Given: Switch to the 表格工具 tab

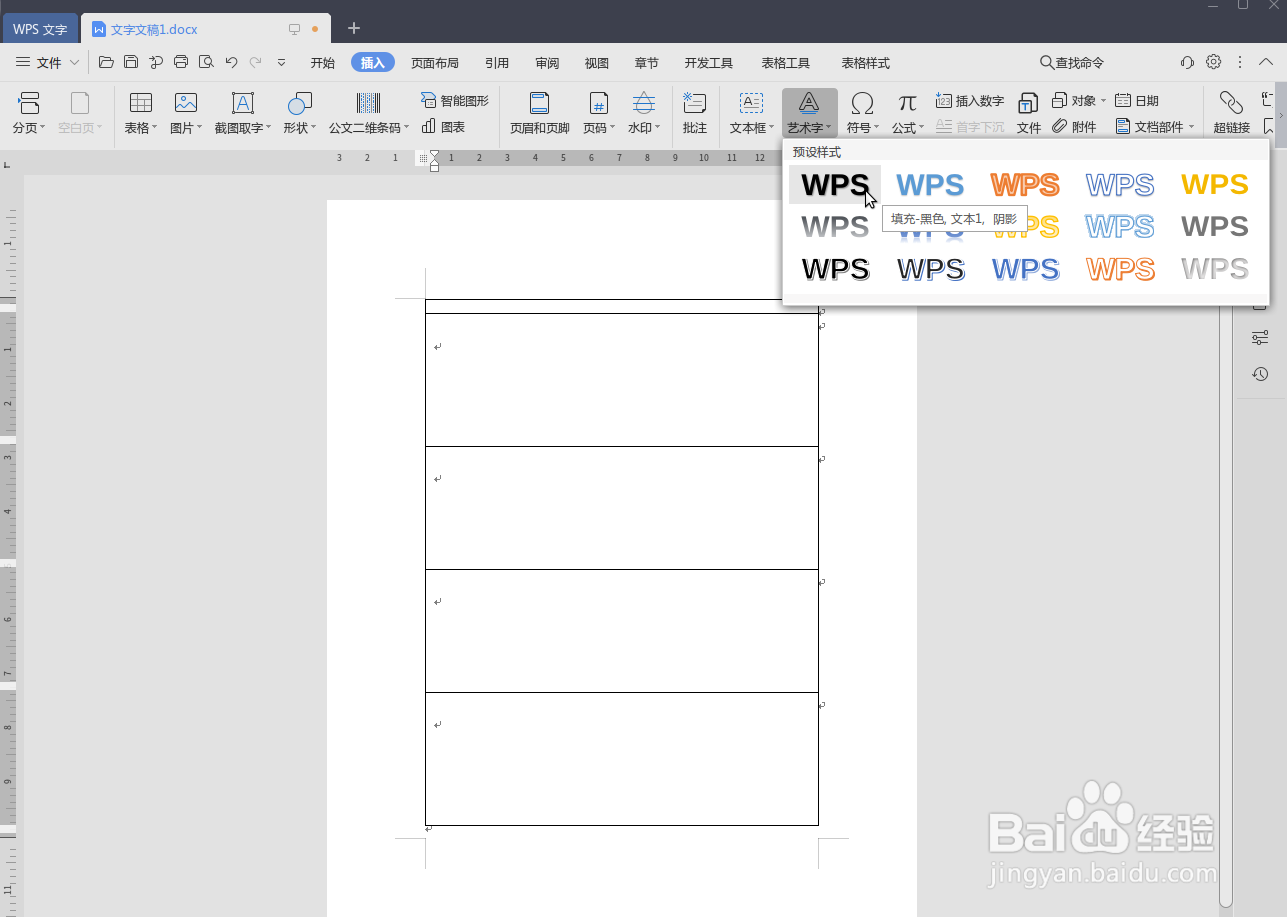Looking at the screenshot, I should coord(786,63).
